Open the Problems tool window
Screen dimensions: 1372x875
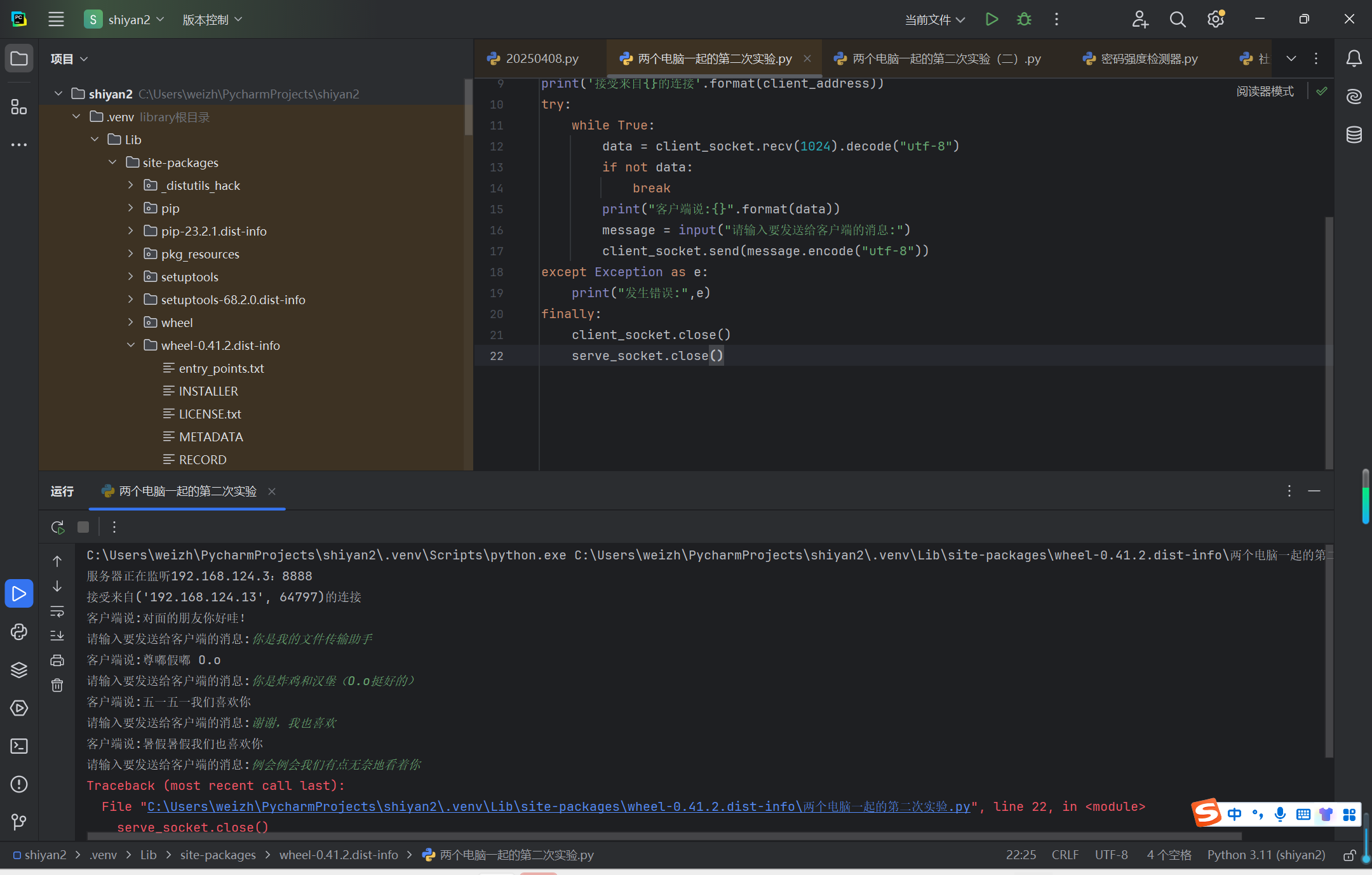(19, 784)
